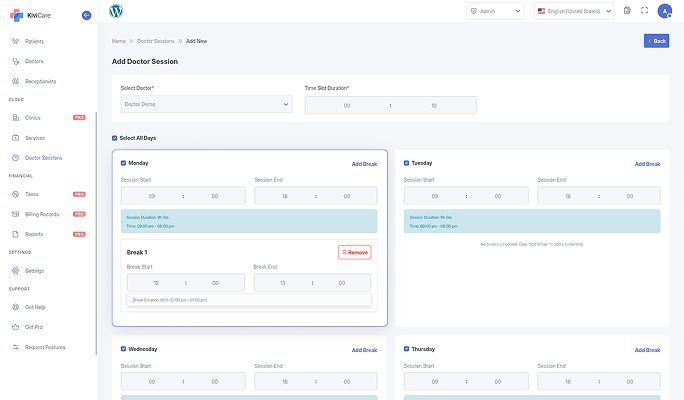Collapse sidebar with blue arrow button
The width and height of the screenshot is (684, 400).
86,15
